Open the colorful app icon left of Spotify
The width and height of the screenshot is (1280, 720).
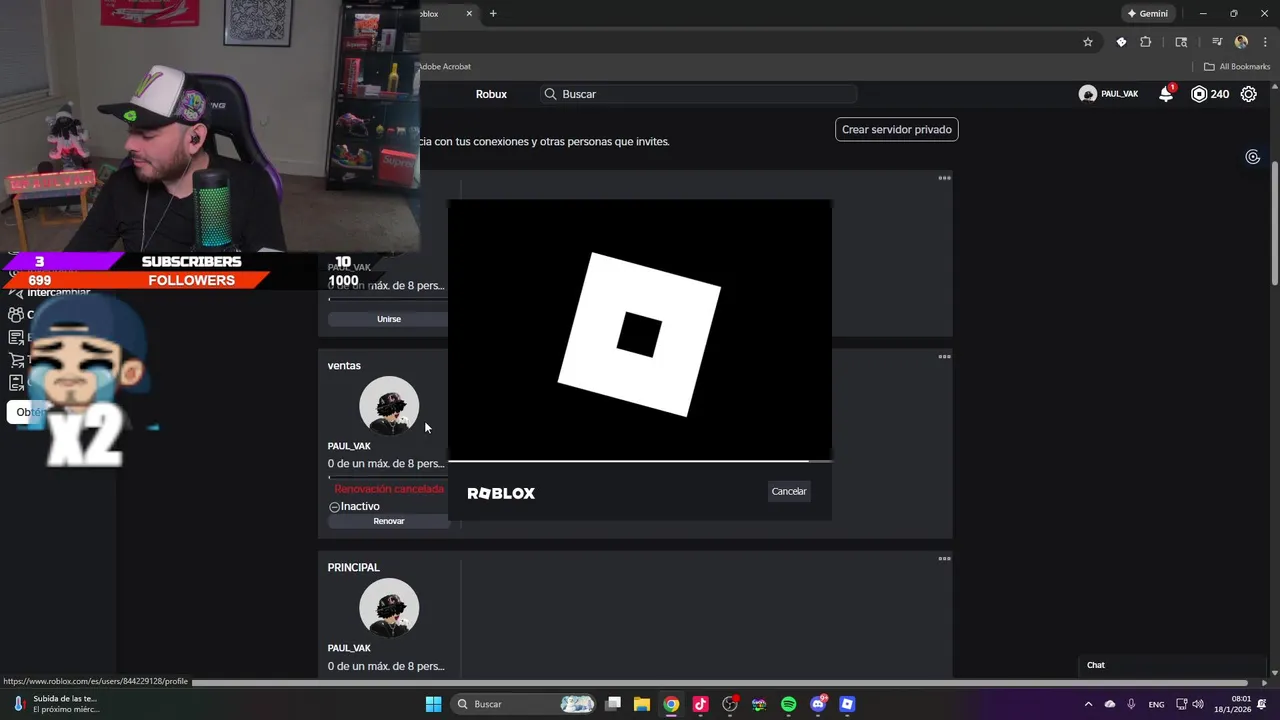(x=759, y=704)
